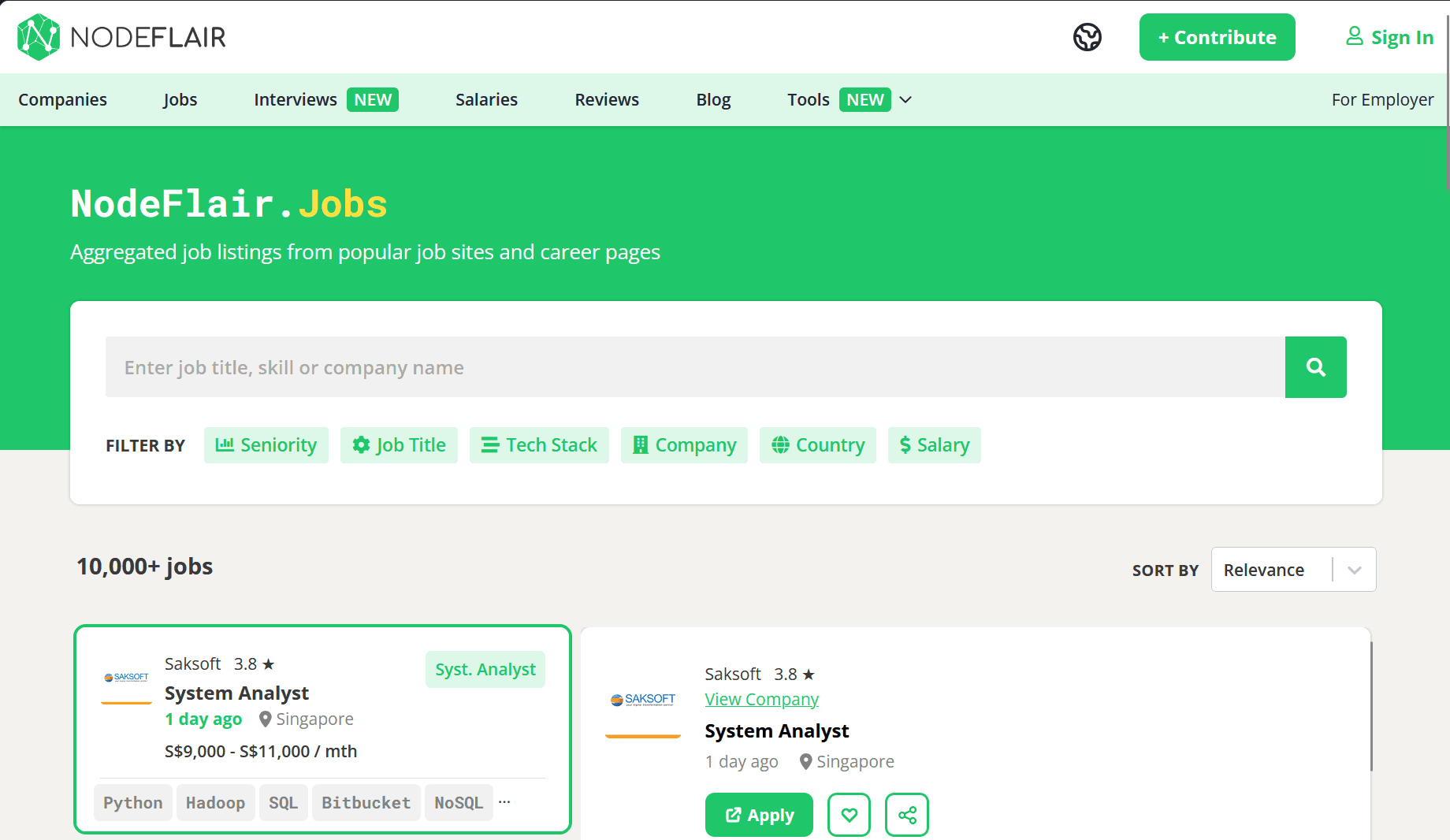Select the Bitbucket tech tag

coord(366,802)
